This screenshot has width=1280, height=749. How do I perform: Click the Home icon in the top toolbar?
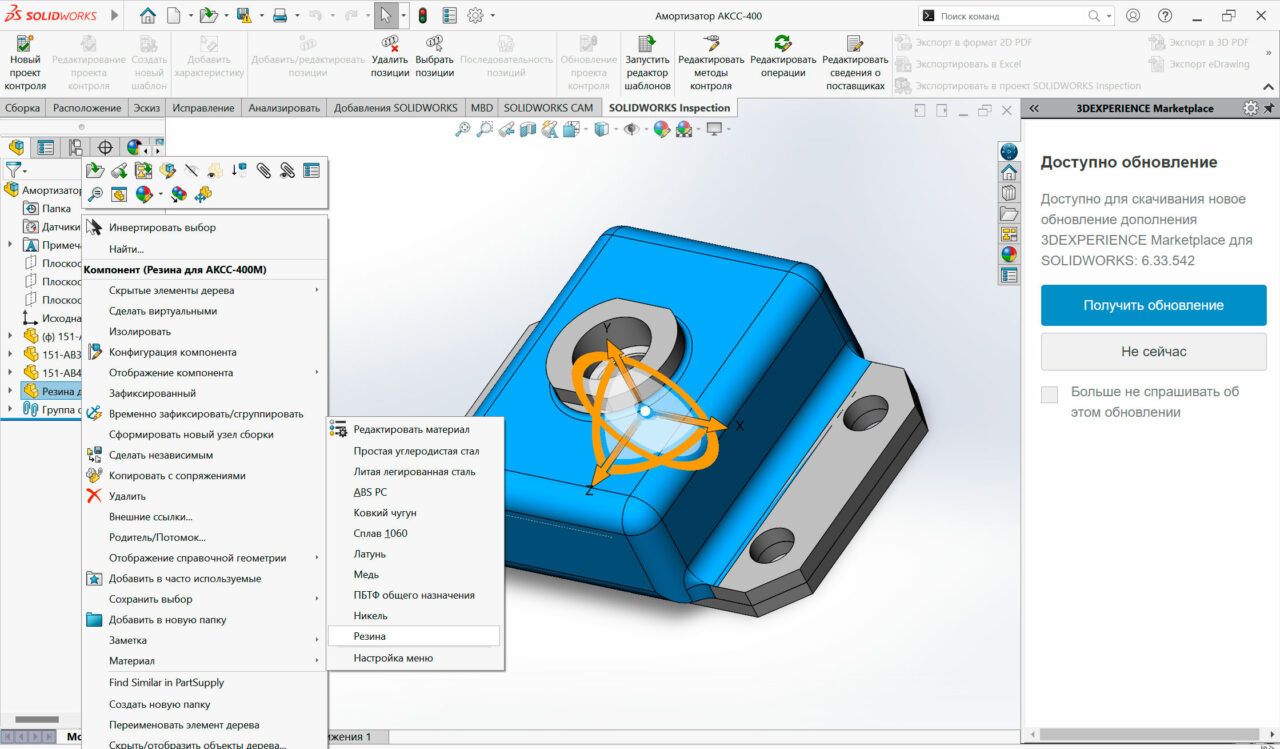tap(148, 16)
